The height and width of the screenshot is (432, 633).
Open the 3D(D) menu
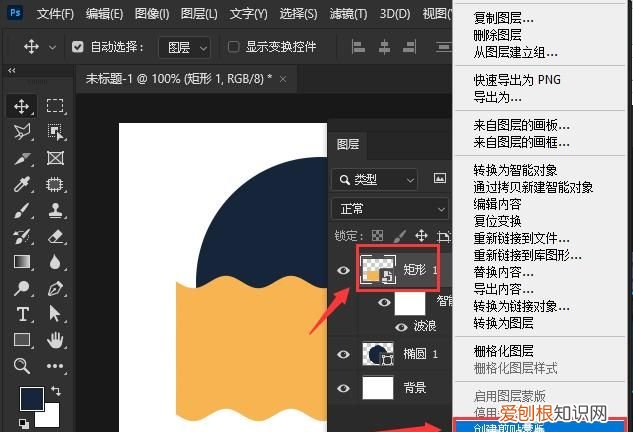pyautogui.click(x=394, y=14)
